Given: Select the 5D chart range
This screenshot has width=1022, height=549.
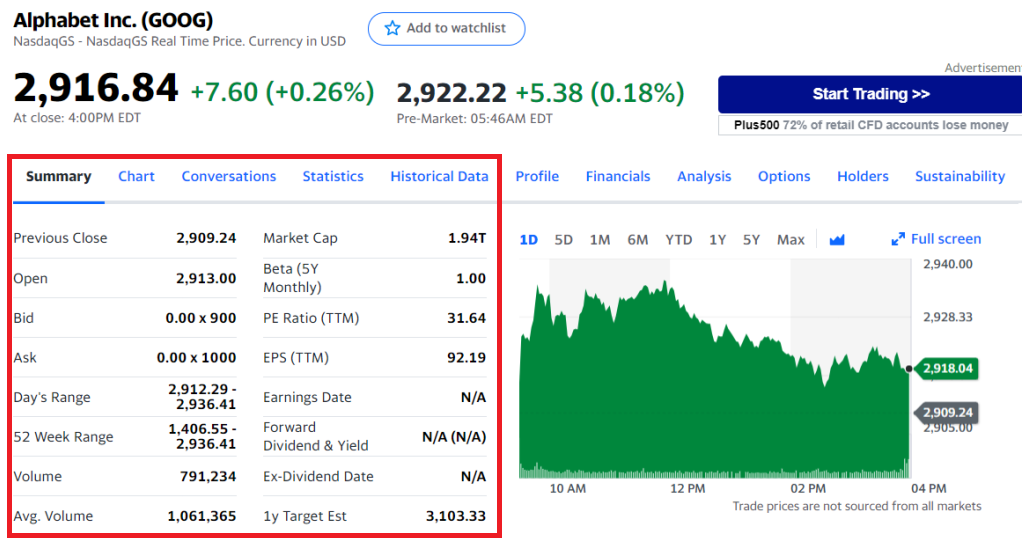Looking at the screenshot, I should tap(563, 240).
